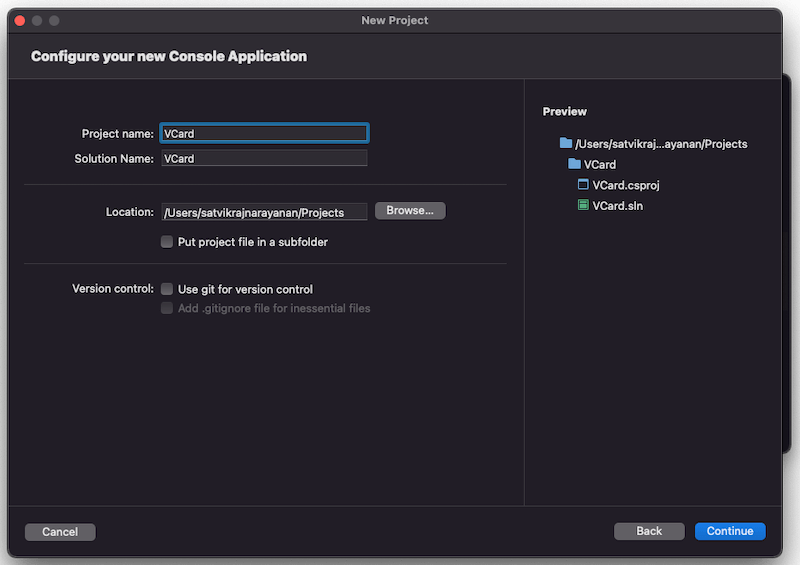
Task: Click the Solution Name field
Action: click(264, 158)
